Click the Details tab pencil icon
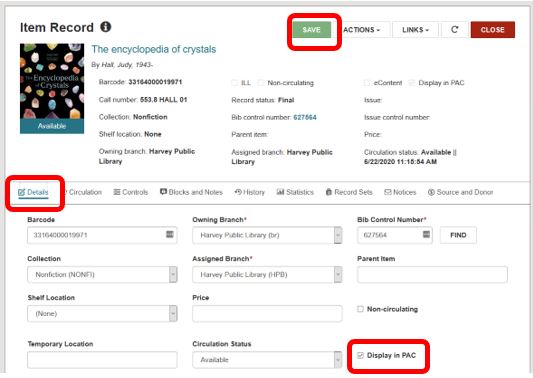 tap(22, 192)
